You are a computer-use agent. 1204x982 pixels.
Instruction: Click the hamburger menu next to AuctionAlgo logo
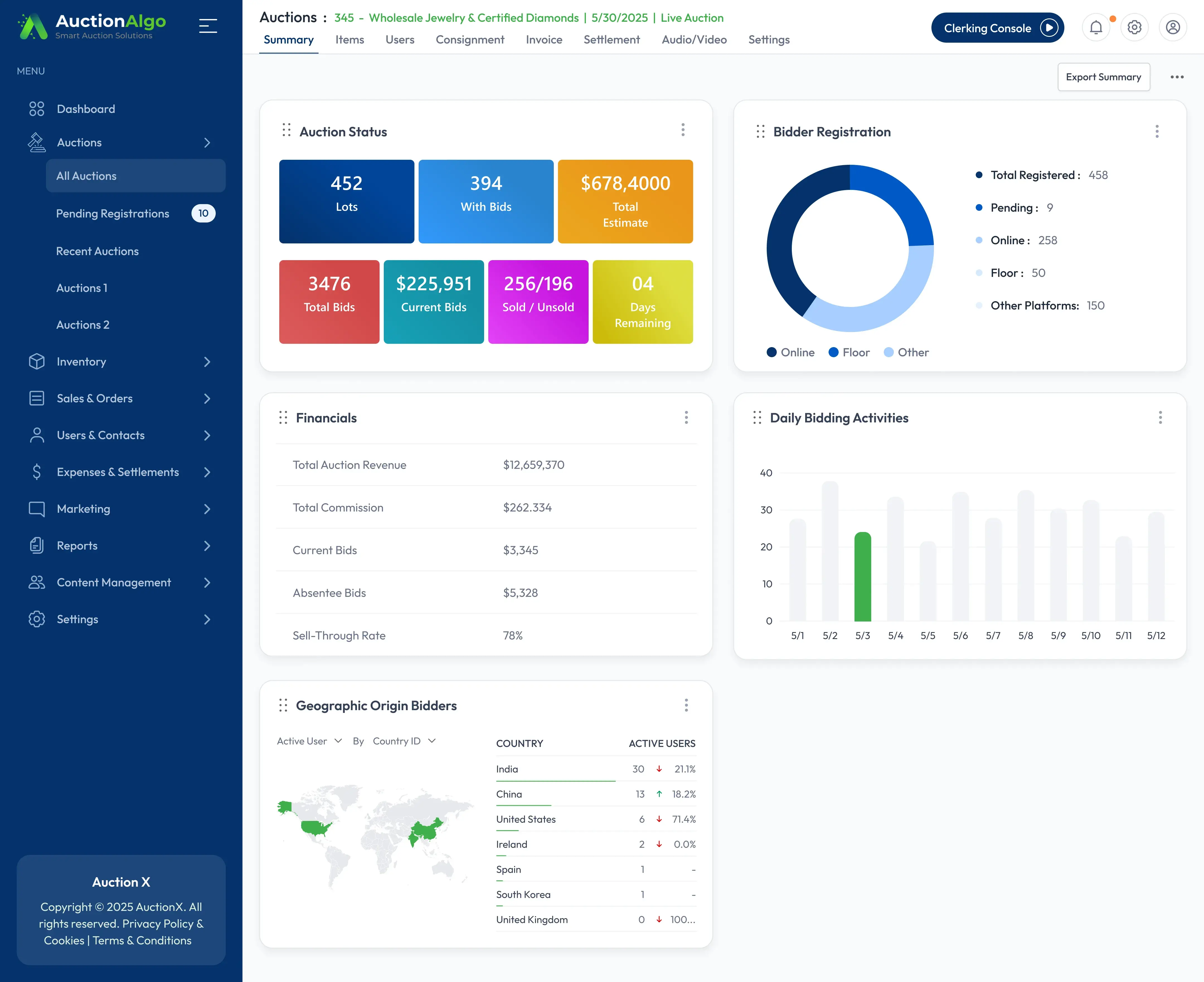pos(208,25)
